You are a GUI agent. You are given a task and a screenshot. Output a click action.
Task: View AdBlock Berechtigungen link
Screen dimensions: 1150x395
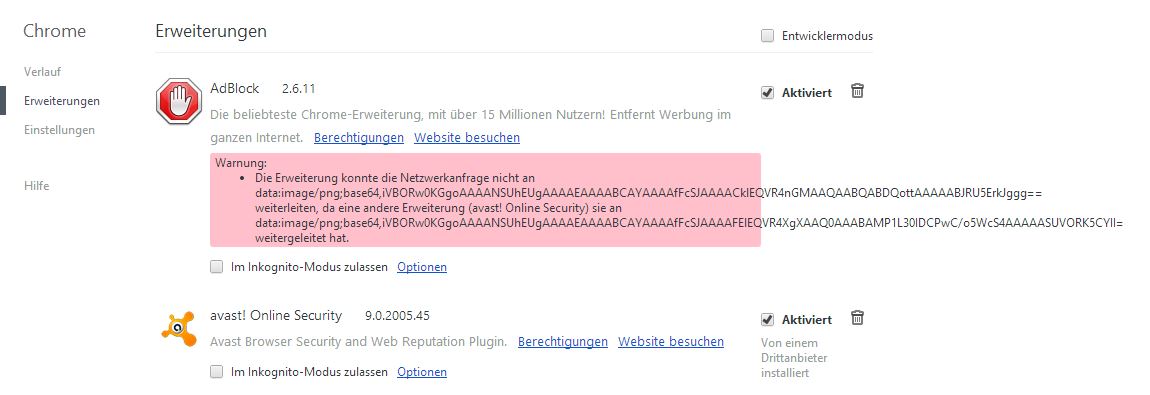coord(359,137)
